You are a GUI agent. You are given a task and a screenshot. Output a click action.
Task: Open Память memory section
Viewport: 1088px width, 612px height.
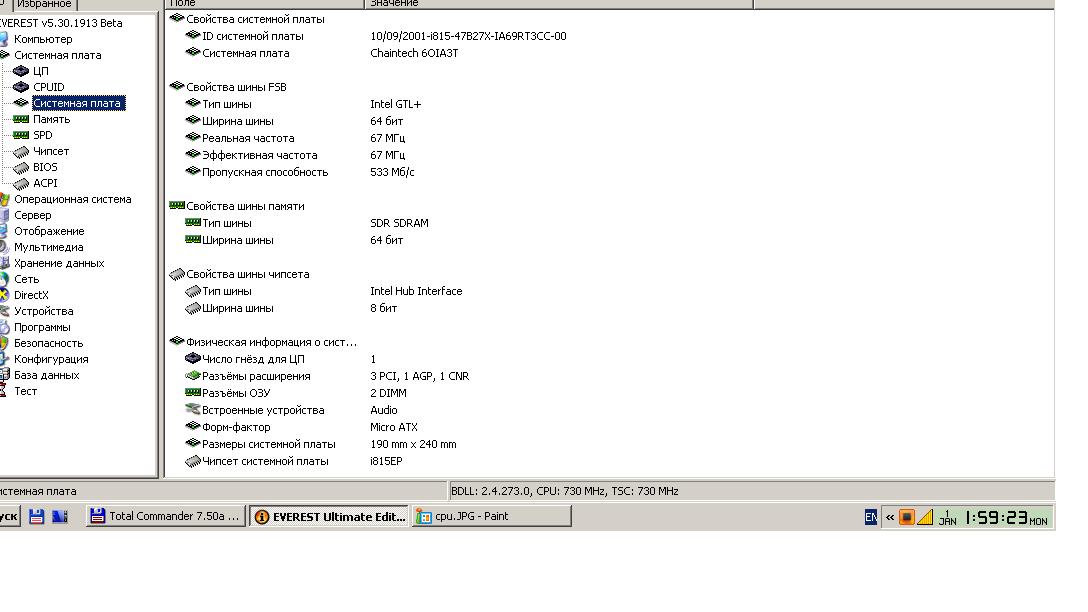click(x=51, y=119)
